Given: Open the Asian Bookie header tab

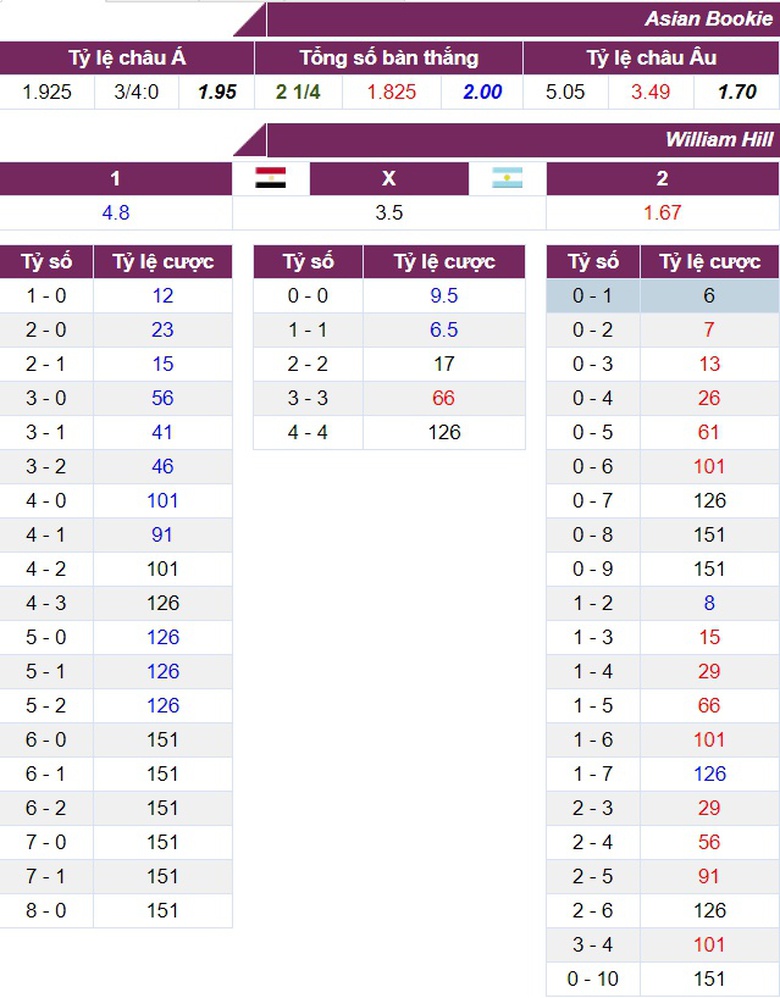Looking at the screenshot, I should pos(708,19).
